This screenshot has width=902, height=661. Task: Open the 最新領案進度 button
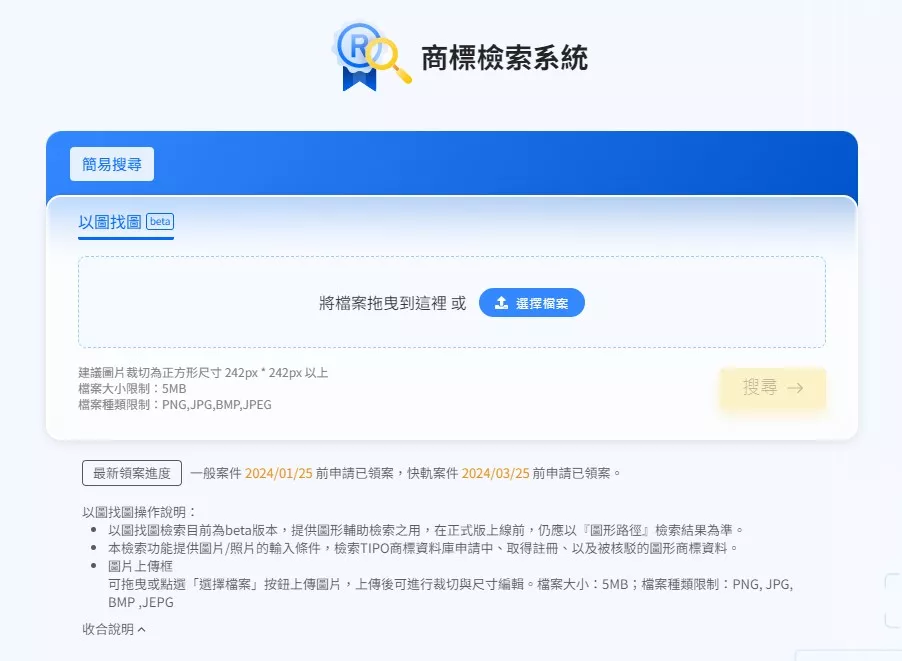[132, 473]
